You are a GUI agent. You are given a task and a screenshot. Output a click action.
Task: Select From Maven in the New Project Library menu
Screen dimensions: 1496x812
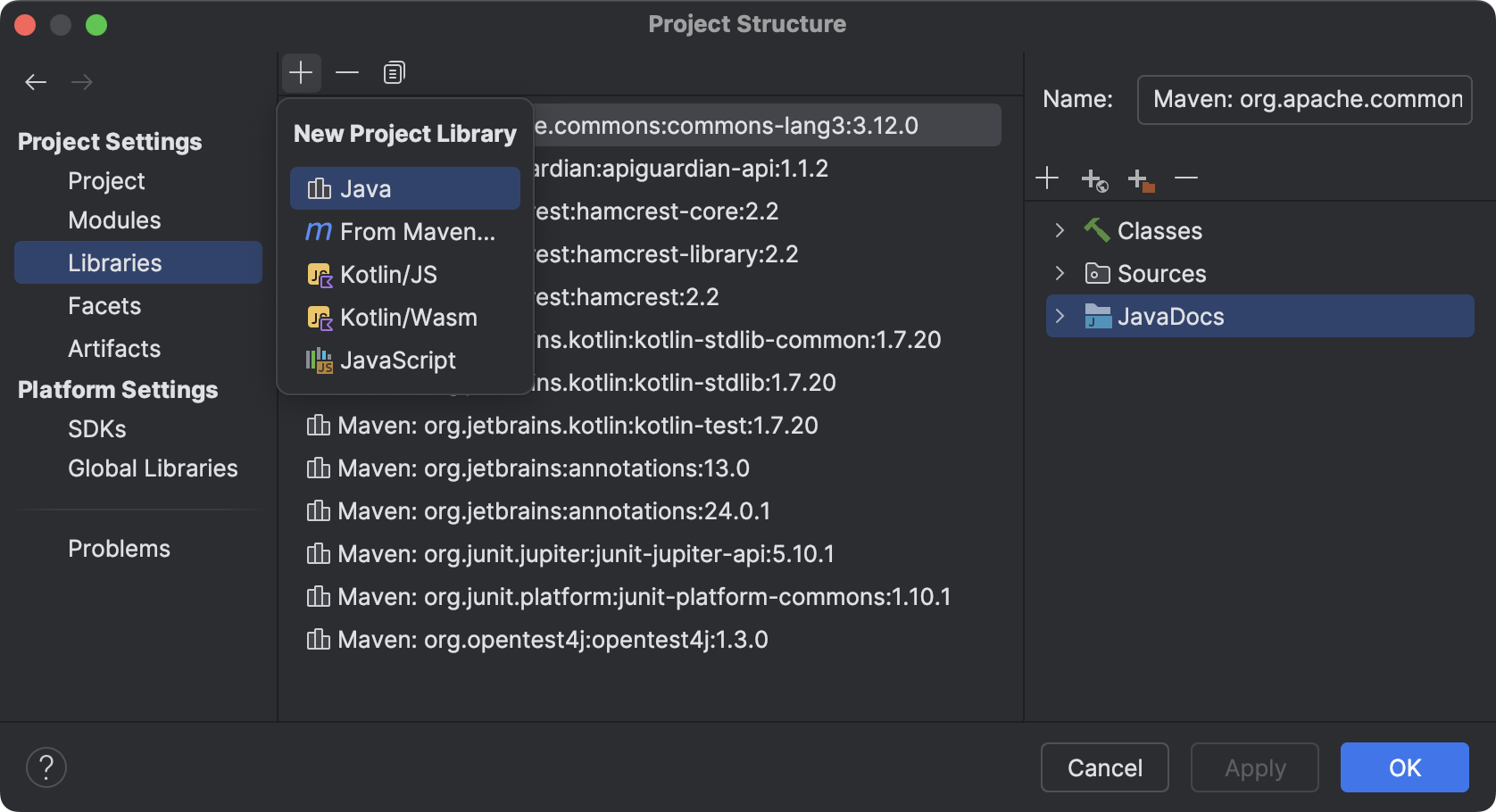click(404, 231)
